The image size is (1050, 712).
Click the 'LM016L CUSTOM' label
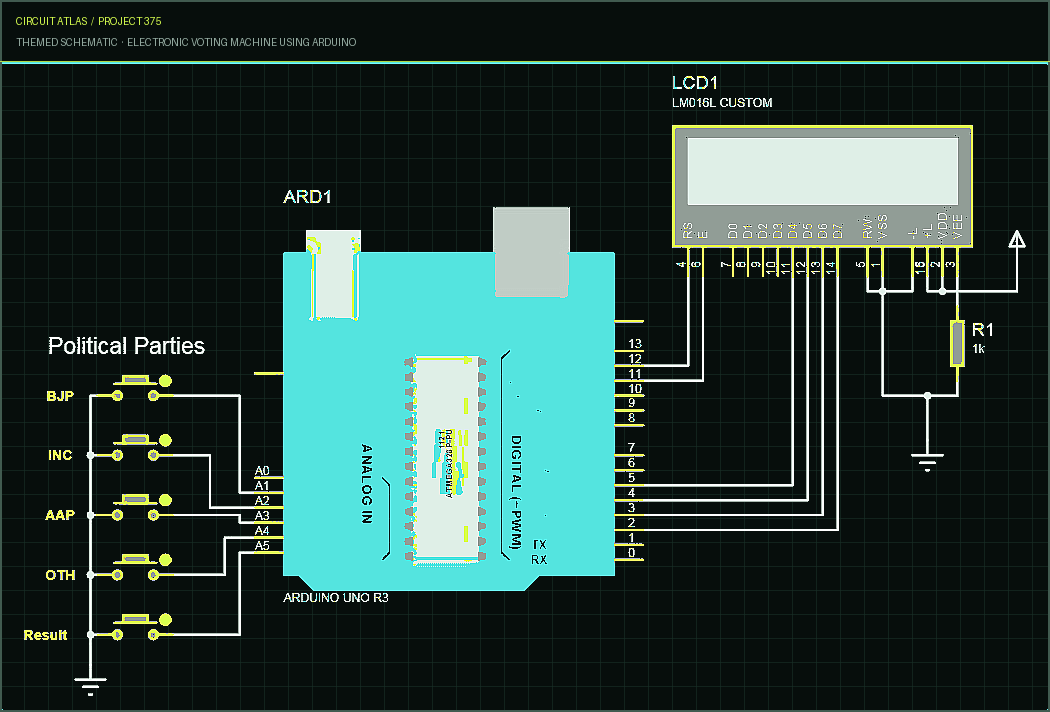click(722, 102)
